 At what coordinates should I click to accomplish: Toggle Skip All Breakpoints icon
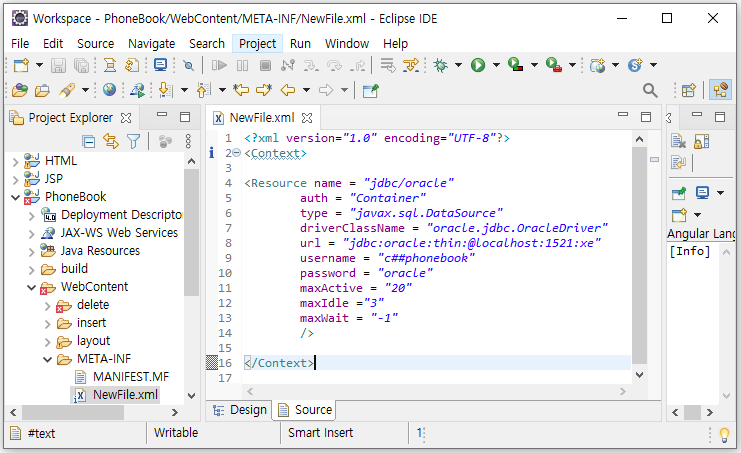click(x=188, y=65)
